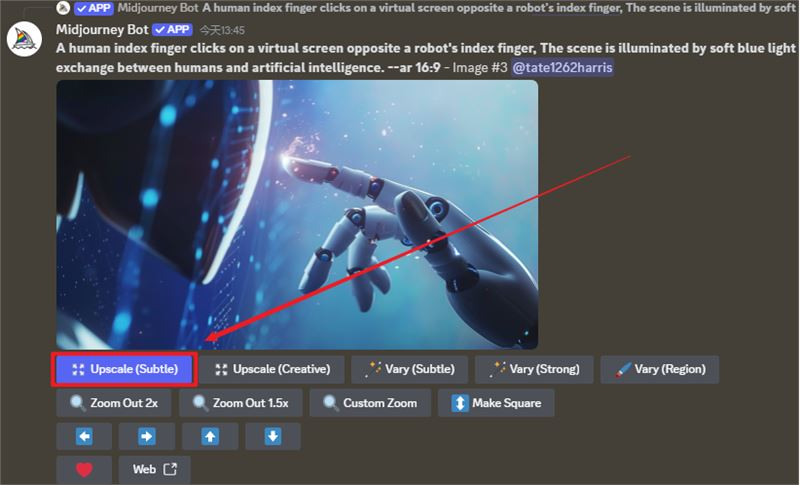The image size is (800, 485).
Task: Click Zoom Out 2x button
Action: click(114, 403)
